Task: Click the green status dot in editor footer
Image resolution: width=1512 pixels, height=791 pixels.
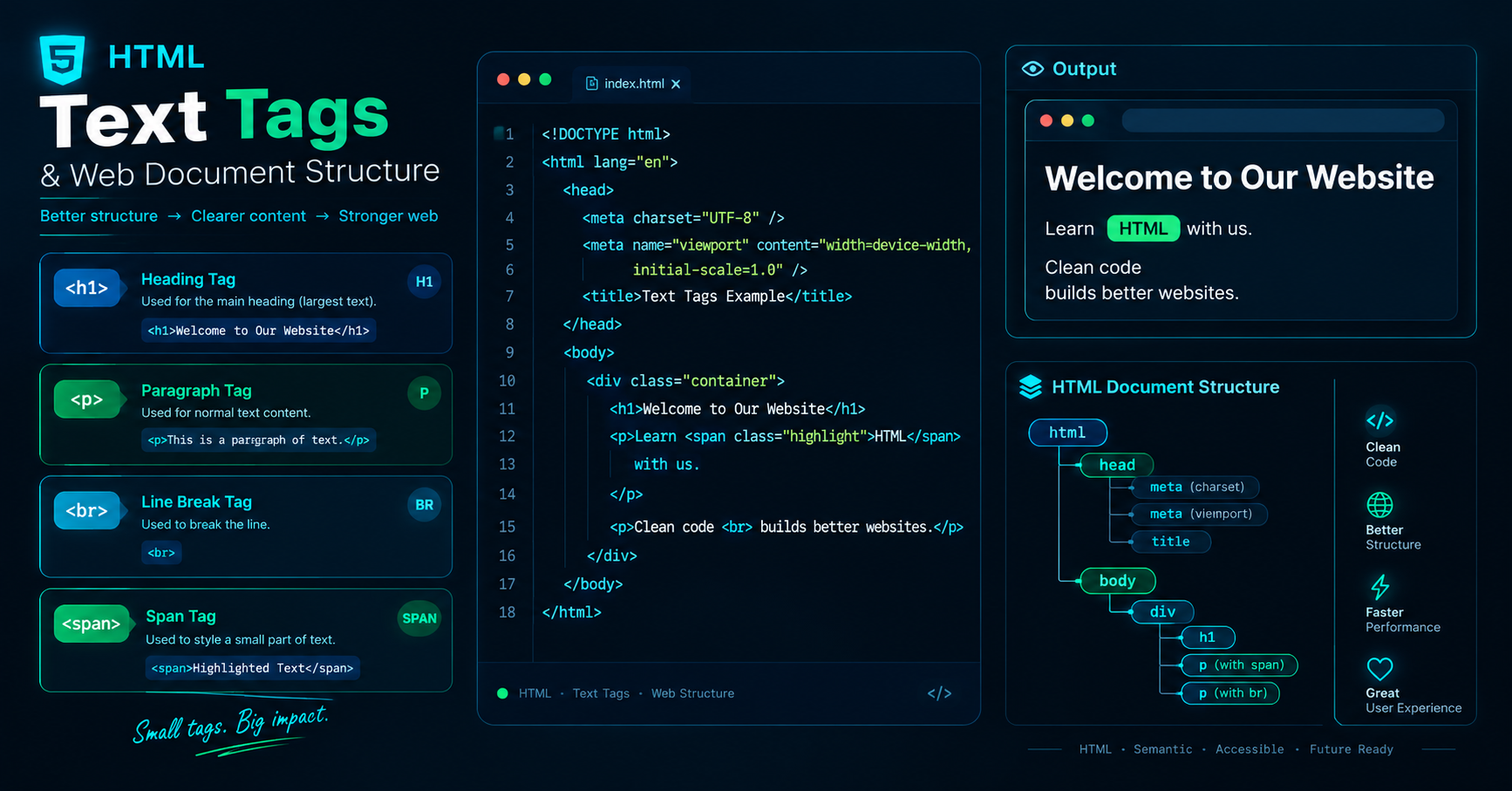Action: click(502, 693)
